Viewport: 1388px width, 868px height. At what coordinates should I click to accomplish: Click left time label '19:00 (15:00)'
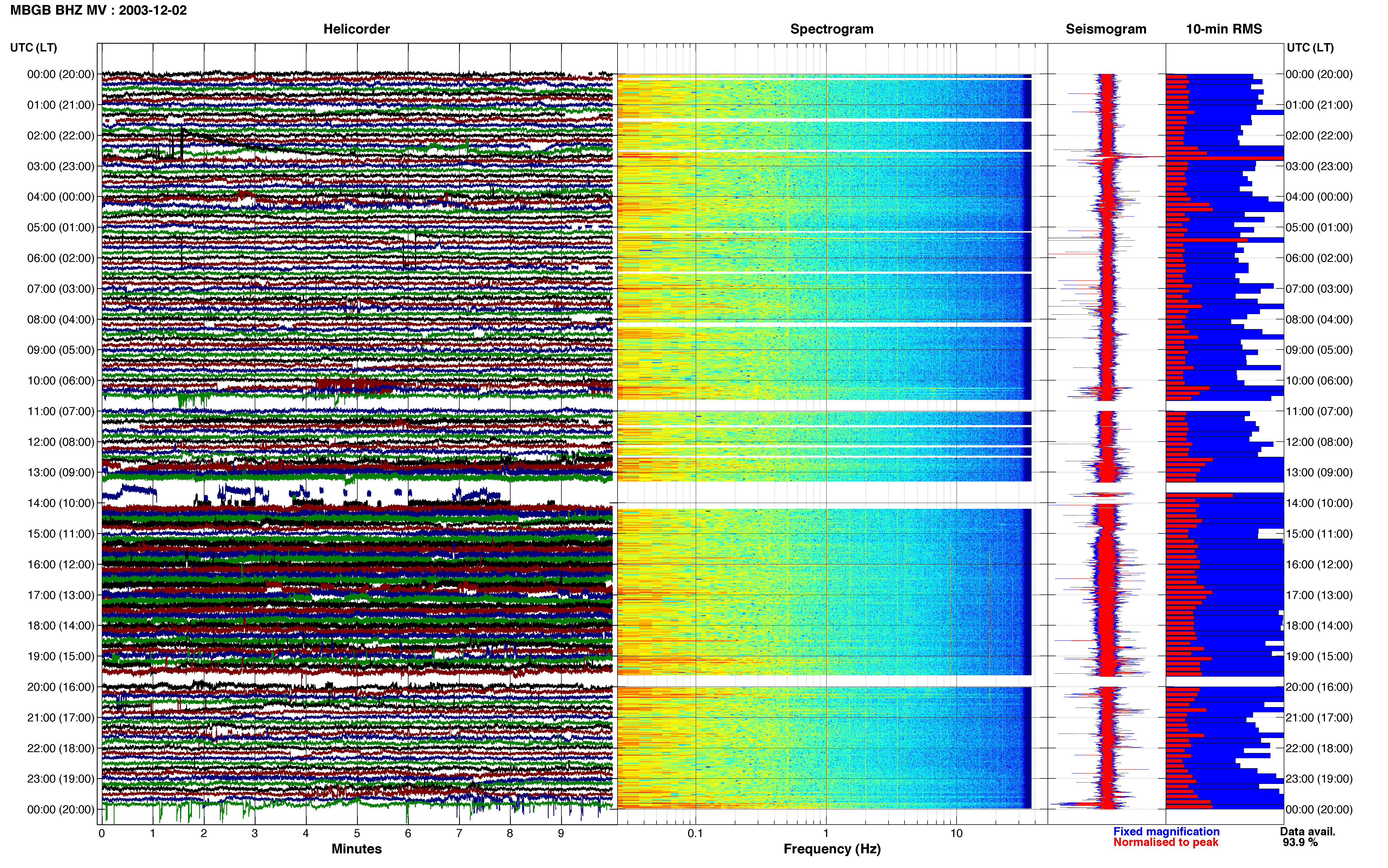click(61, 656)
